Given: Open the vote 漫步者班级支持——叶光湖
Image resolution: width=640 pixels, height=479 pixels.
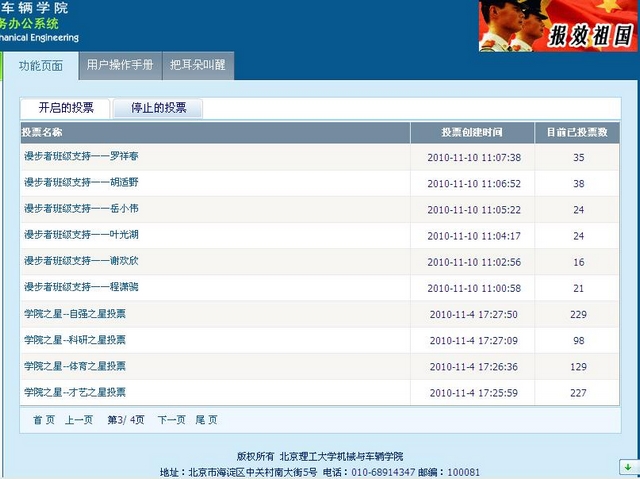Looking at the screenshot, I should click(x=81, y=235).
